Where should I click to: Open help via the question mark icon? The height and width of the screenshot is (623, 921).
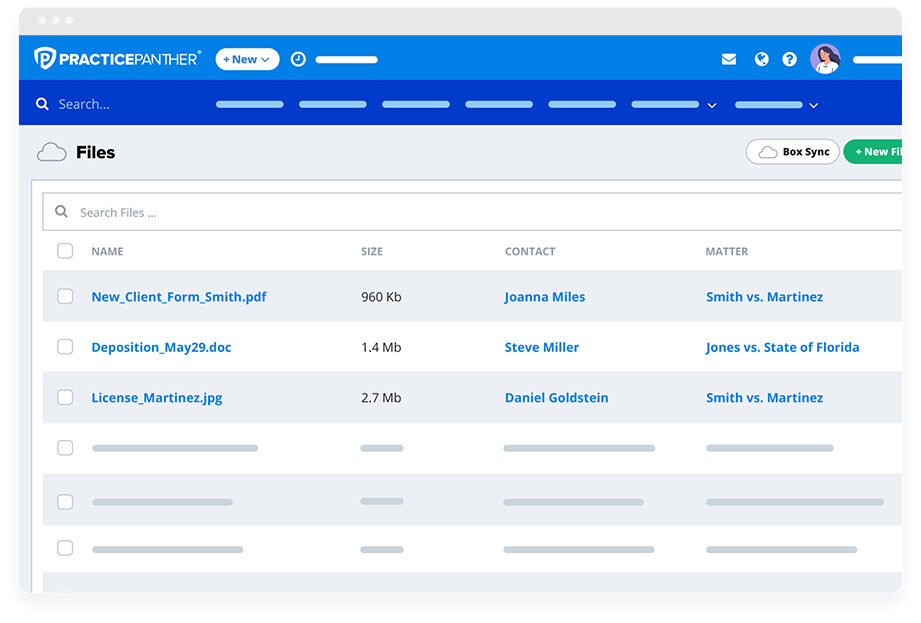point(790,58)
